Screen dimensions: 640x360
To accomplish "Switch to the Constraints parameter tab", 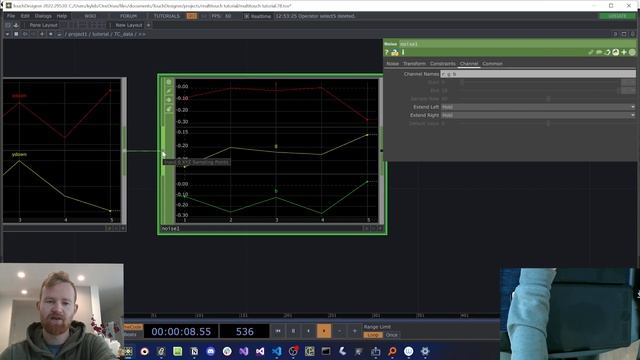I will 443,64.
